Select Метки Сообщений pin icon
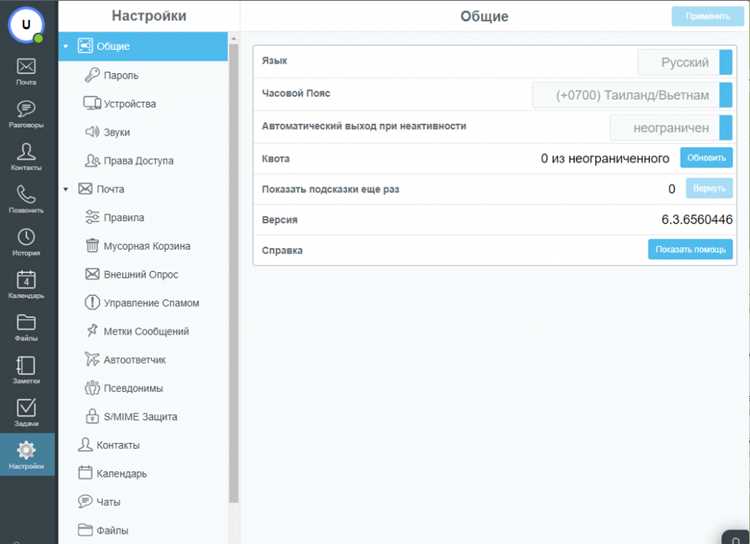This screenshot has width=750, height=544. click(92, 331)
